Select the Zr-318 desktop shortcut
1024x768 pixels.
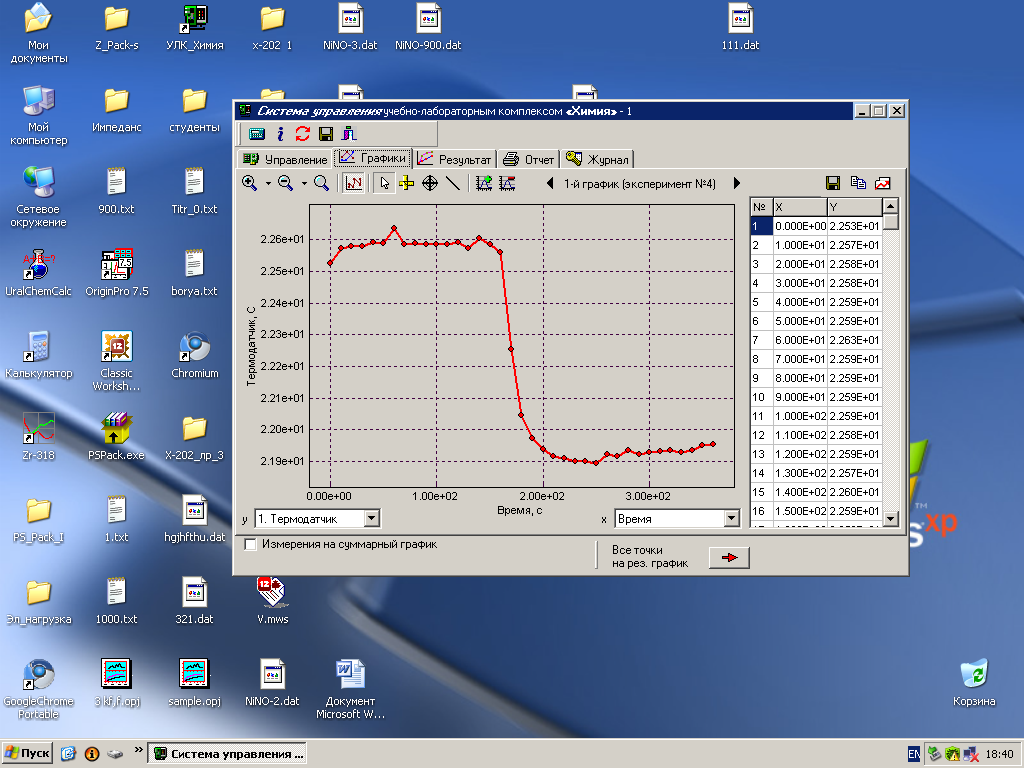(x=39, y=436)
